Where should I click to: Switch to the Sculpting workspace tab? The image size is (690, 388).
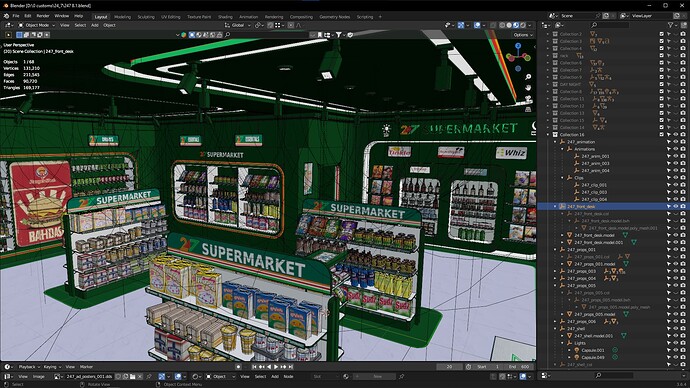146,17
